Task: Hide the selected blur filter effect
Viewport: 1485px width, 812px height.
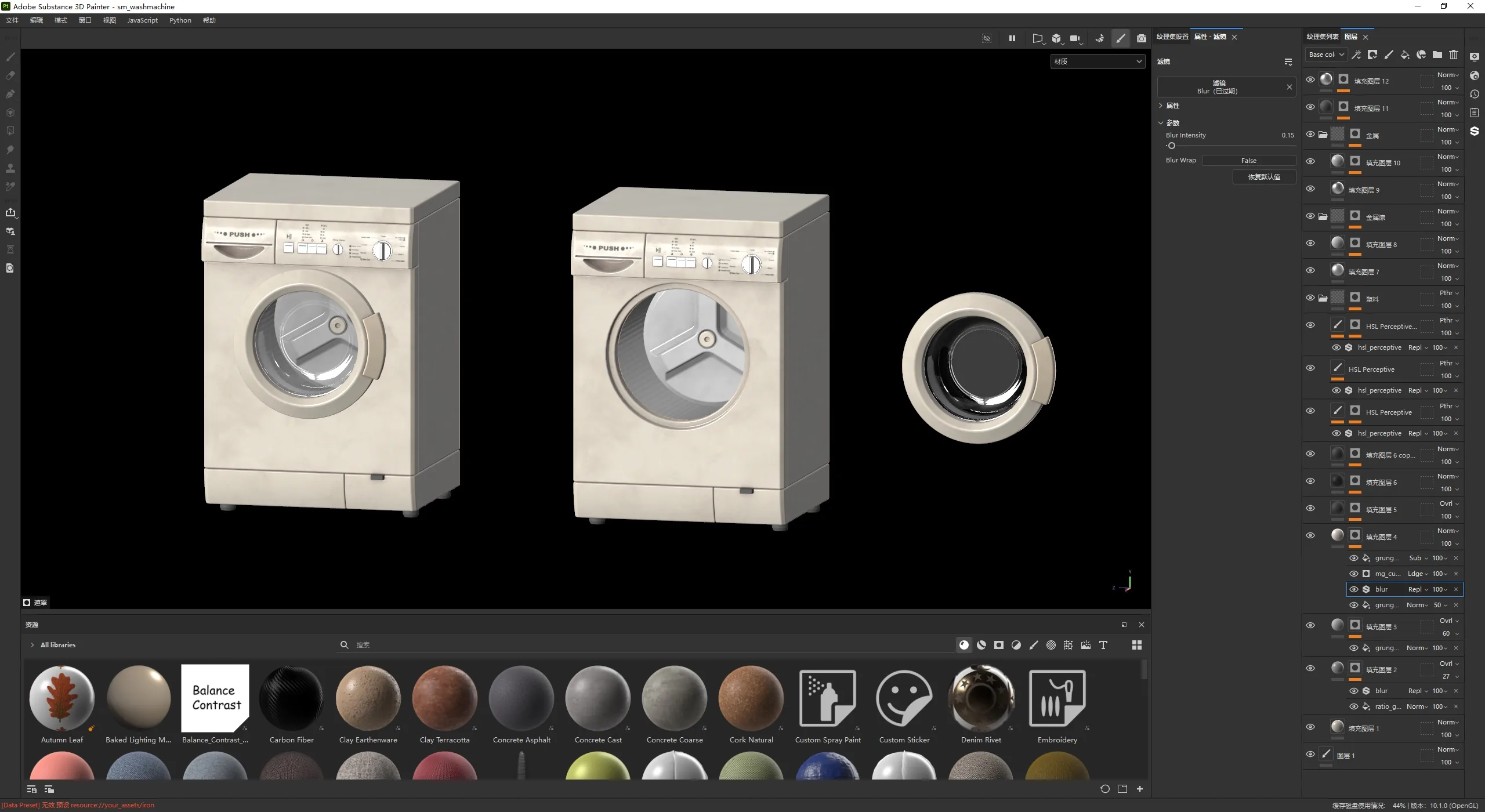Action: (x=1354, y=589)
